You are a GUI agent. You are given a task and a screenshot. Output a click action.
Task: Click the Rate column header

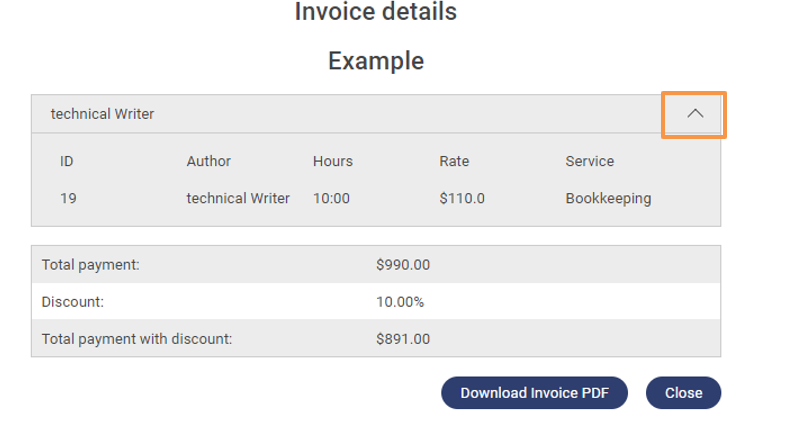[454, 161]
